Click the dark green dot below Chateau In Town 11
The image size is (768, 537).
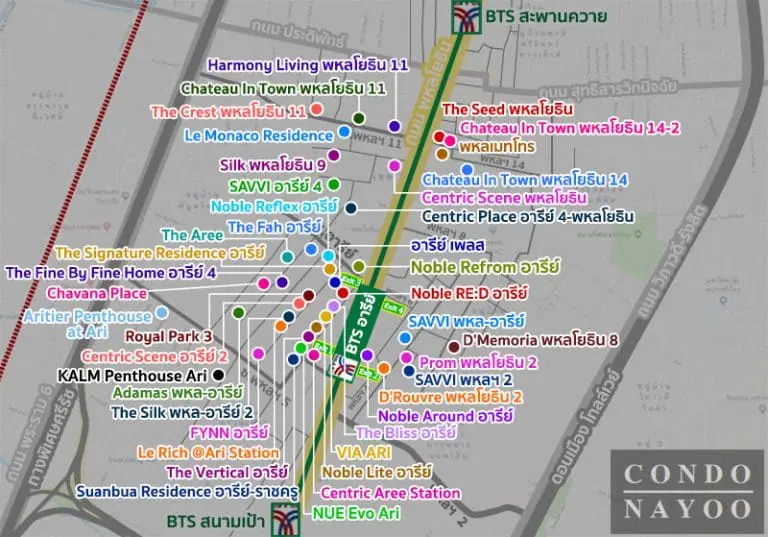pyautogui.click(x=359, y=118)
